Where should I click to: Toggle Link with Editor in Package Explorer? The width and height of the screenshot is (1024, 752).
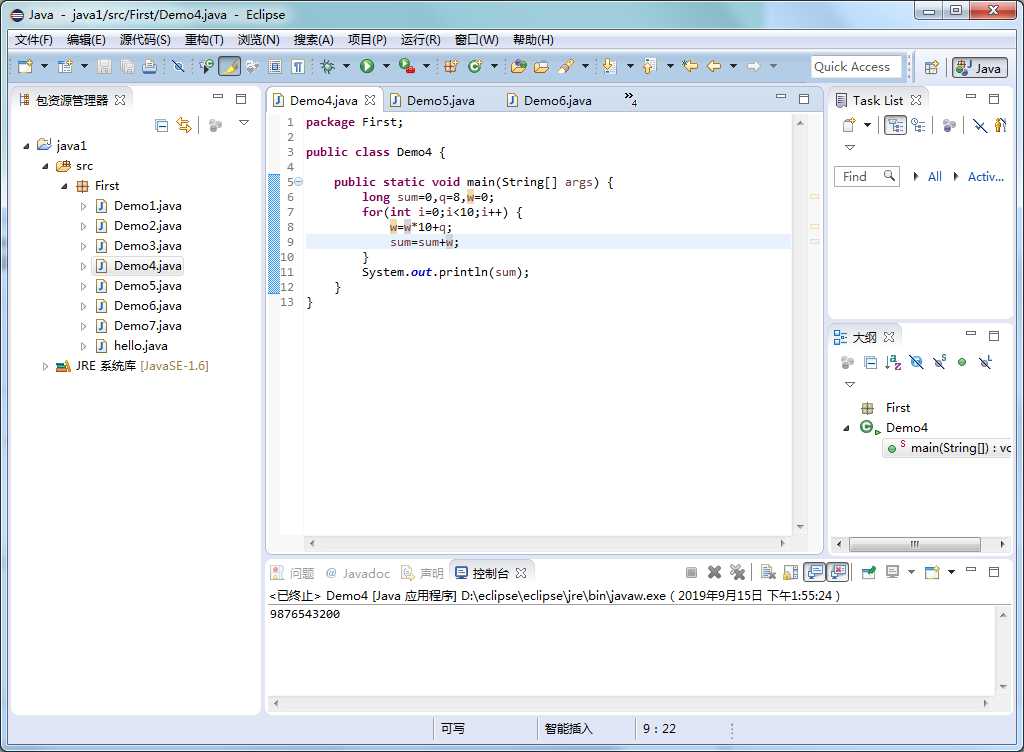click(184, 125)
